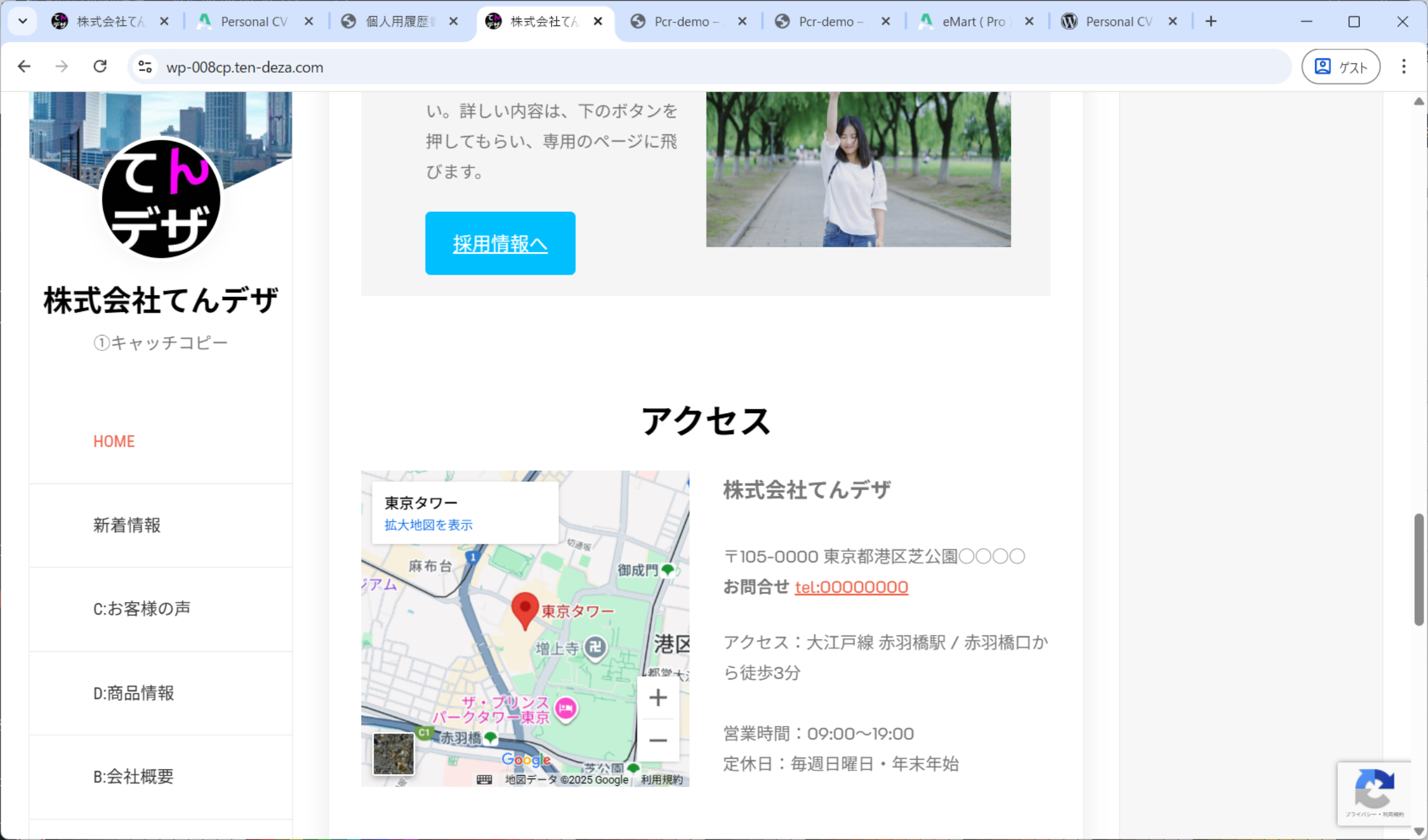1428x840 pixels.
Task: Click the 採用情報へ button
Action: pos(500,244)
